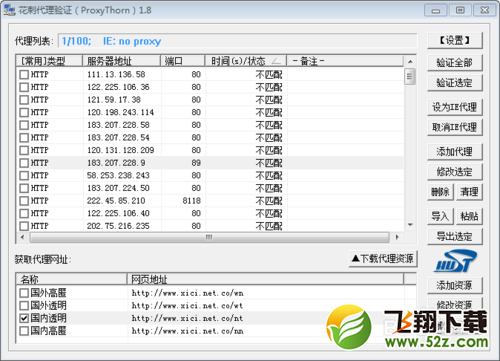Click the proxy list status field '1/100; IE: no proxy'
The image size is (500, 361).
(237, 41)
